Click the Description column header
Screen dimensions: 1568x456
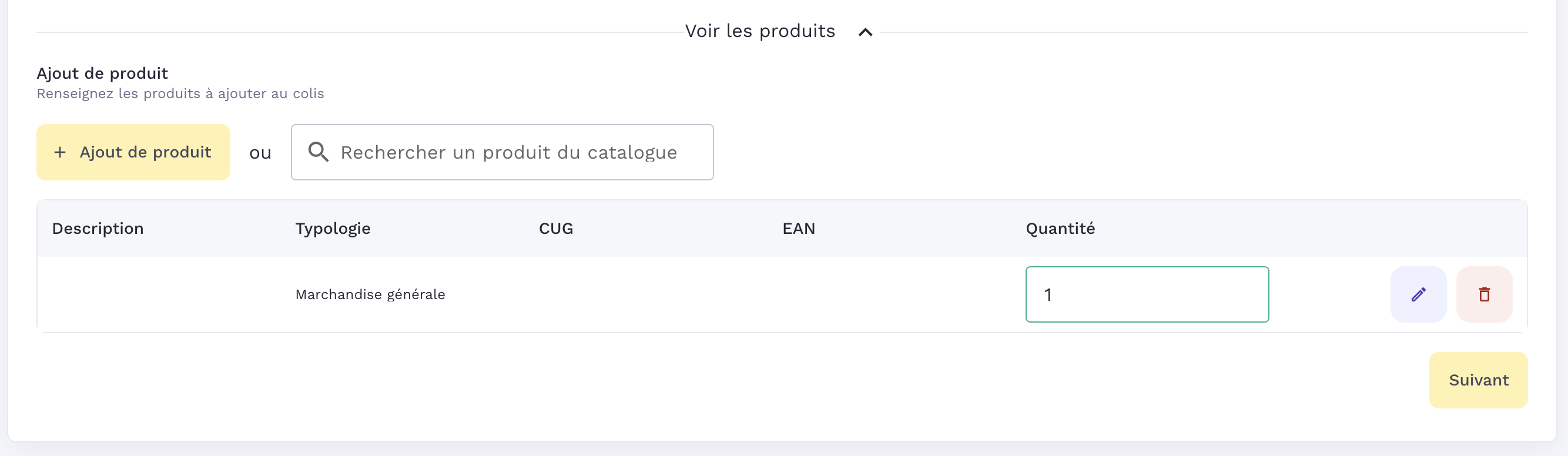coord(98,229)
